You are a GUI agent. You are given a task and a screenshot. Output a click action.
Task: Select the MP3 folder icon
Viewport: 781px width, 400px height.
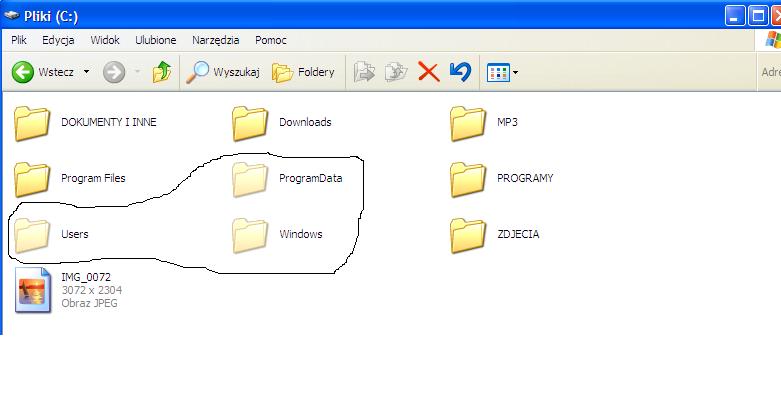pyautogui.click(x=468, y=124)
